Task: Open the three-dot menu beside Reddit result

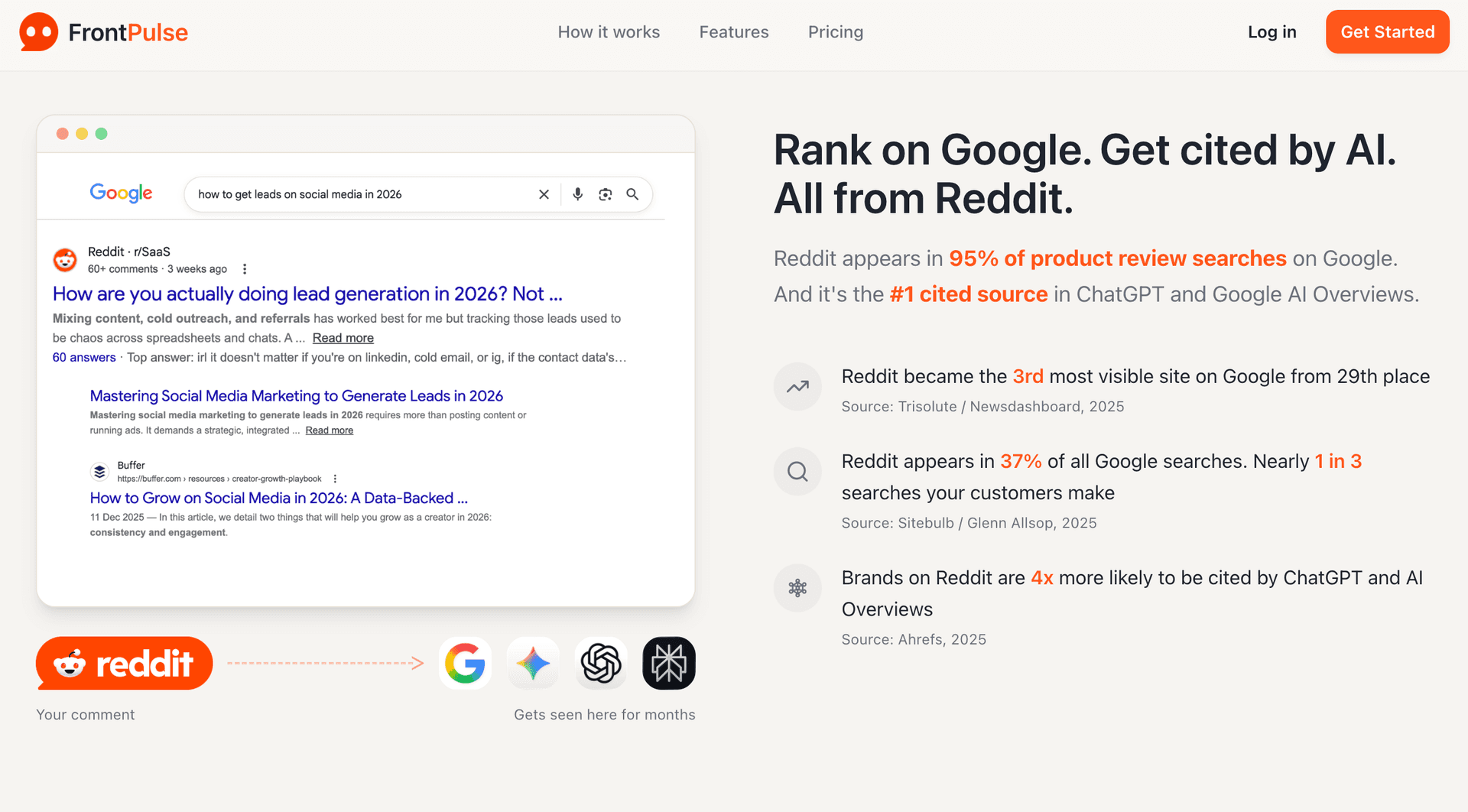Action: [245, 269]
